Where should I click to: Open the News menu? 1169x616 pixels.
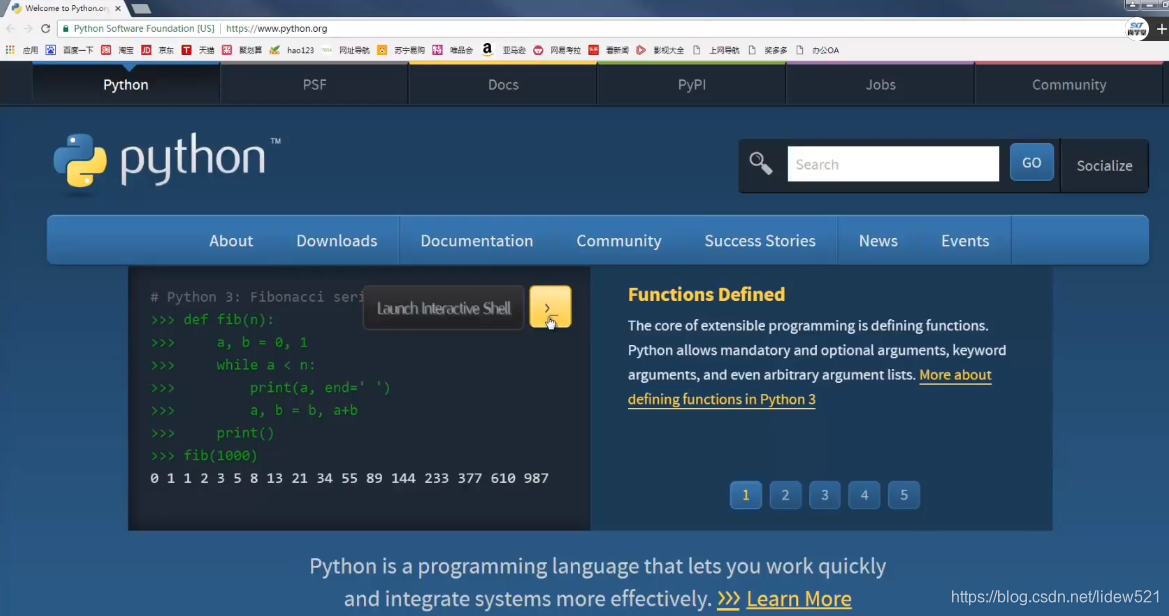[878, 241]
